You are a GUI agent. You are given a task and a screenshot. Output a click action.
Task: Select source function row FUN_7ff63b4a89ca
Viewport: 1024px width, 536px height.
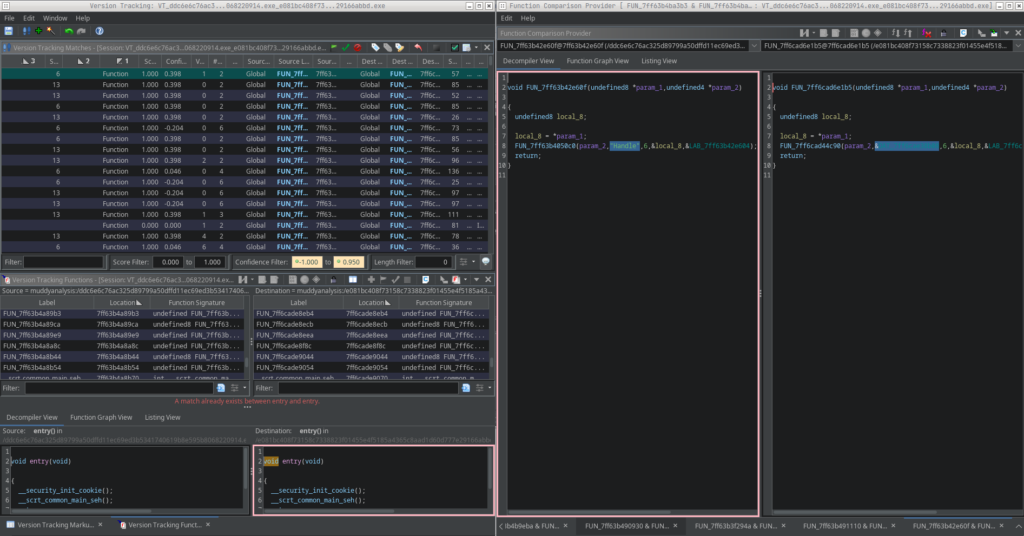(32, 324)
